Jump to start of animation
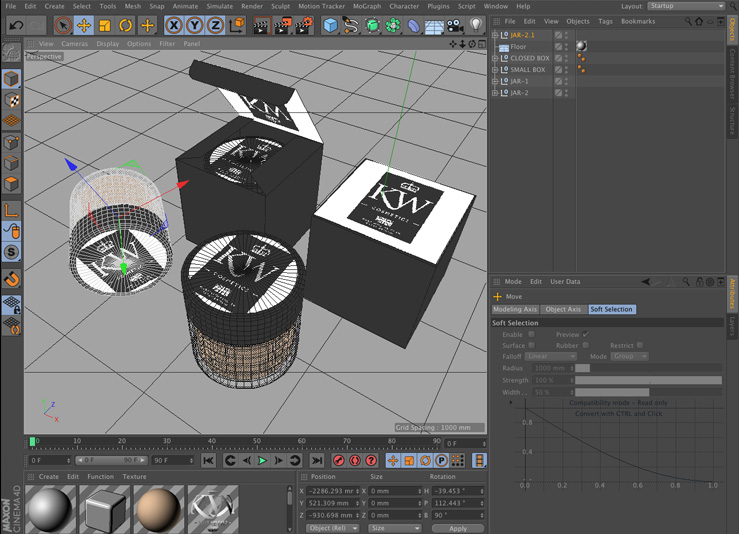The height and width of the screenshot is (534, 739). pos(208,460)
